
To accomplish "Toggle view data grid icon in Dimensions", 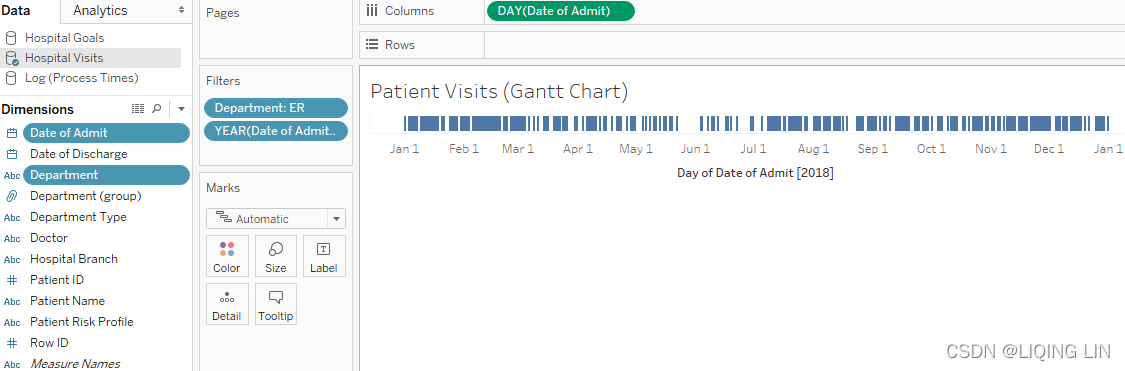I will pyautogui.click(x=138, y=108).
